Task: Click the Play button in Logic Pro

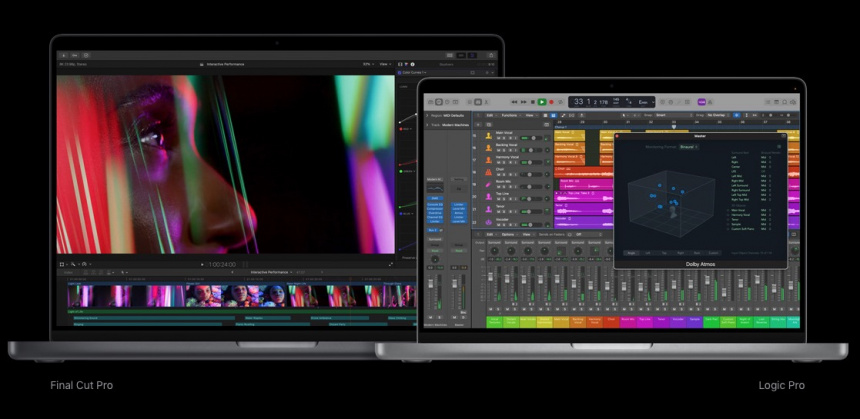Action: point(542,102)
